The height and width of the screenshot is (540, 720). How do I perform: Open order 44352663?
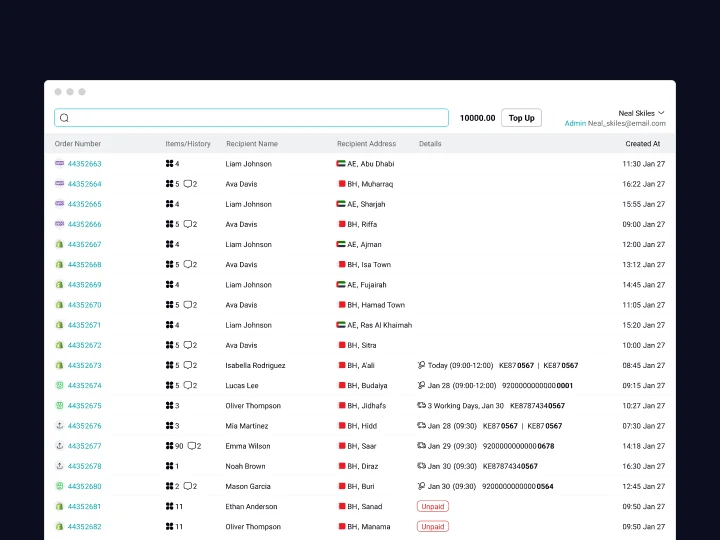(x=84, y=164)
